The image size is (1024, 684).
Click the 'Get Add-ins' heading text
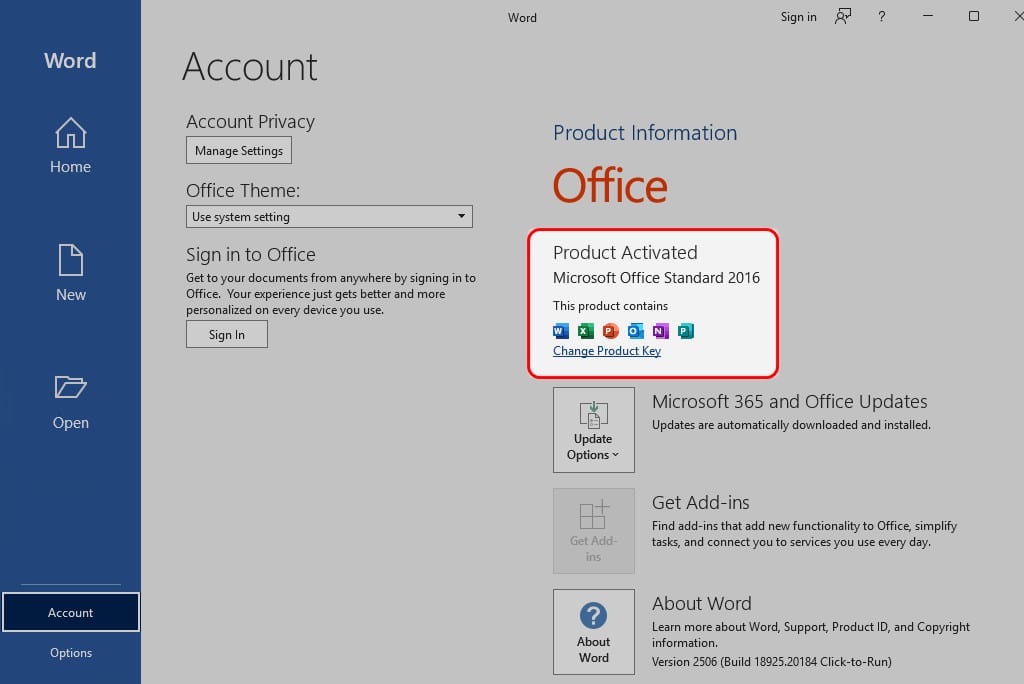700,502
